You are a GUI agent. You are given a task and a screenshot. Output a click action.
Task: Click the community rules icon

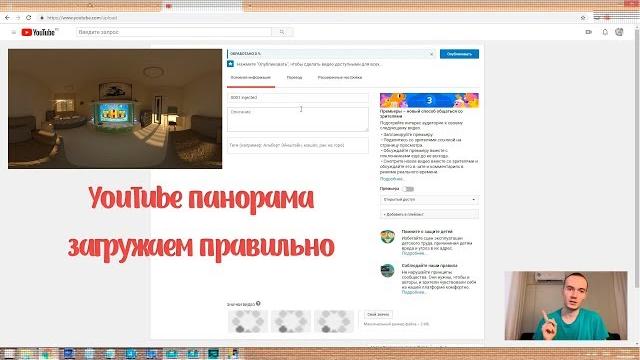point(387,270)
